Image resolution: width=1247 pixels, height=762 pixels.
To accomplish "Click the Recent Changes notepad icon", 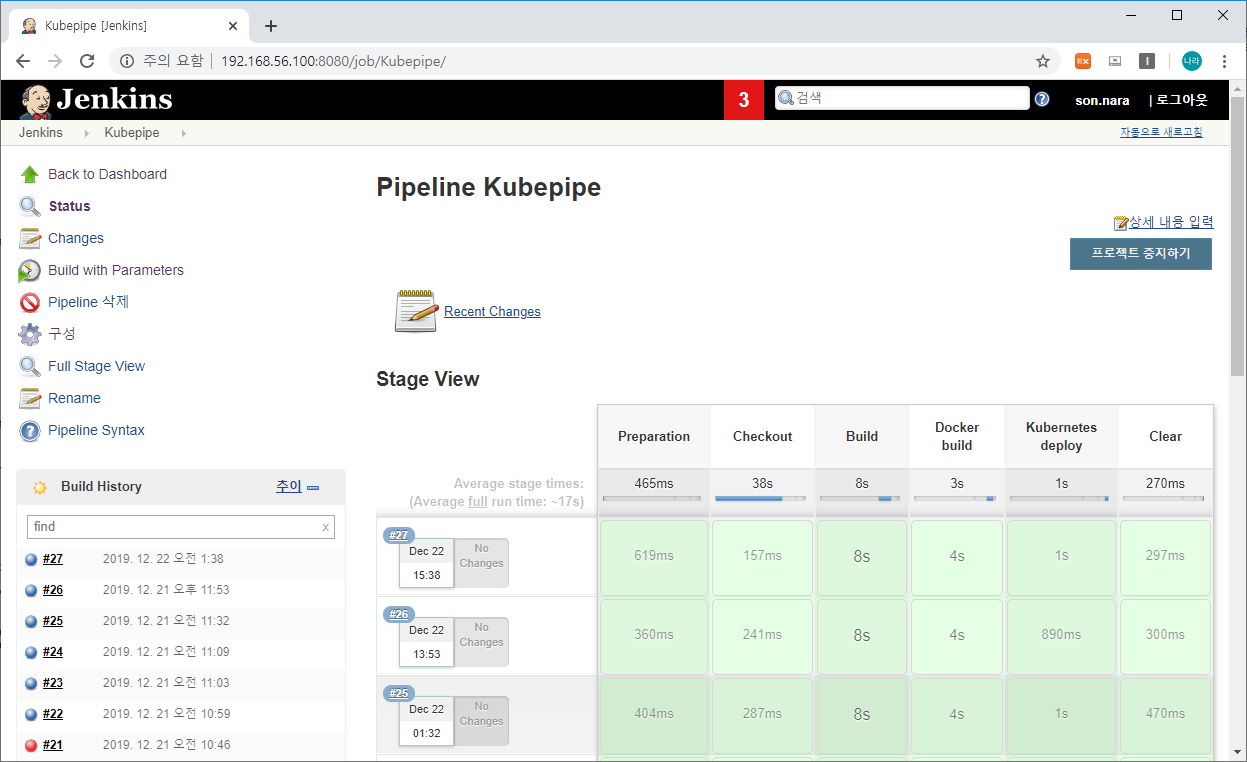I will pyautogui.click(x=416, y=311).
